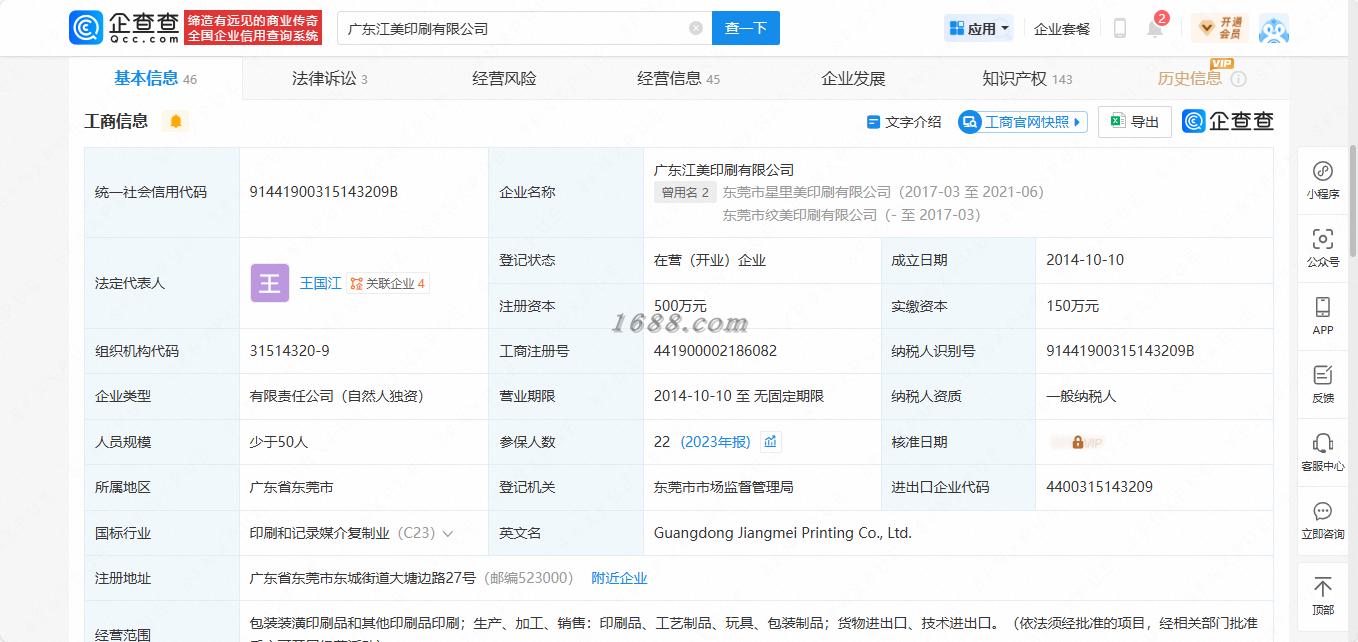This screenshot has height=642, width=1358.
Task: Click the 王 avatar of legal representative
Action: [270, 283]
